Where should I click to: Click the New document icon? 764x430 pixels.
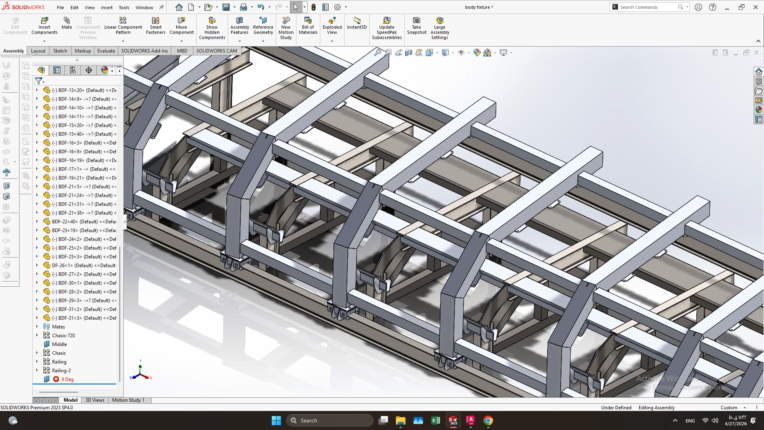coord(191,7)
